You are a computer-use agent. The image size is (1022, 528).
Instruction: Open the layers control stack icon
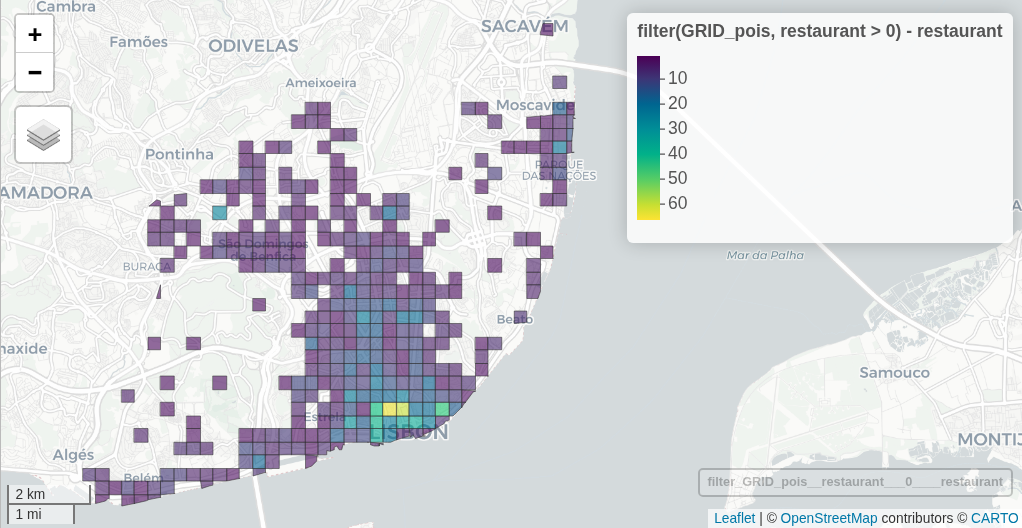pos(43,134)
